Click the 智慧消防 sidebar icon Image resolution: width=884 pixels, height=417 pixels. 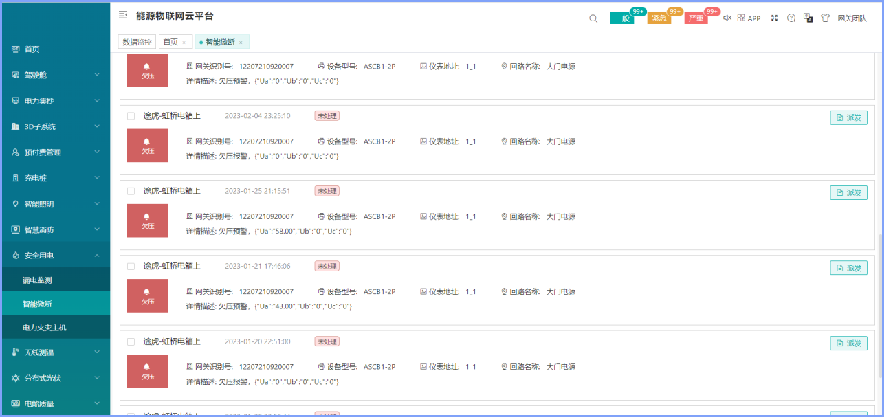(x=15, y=230)
